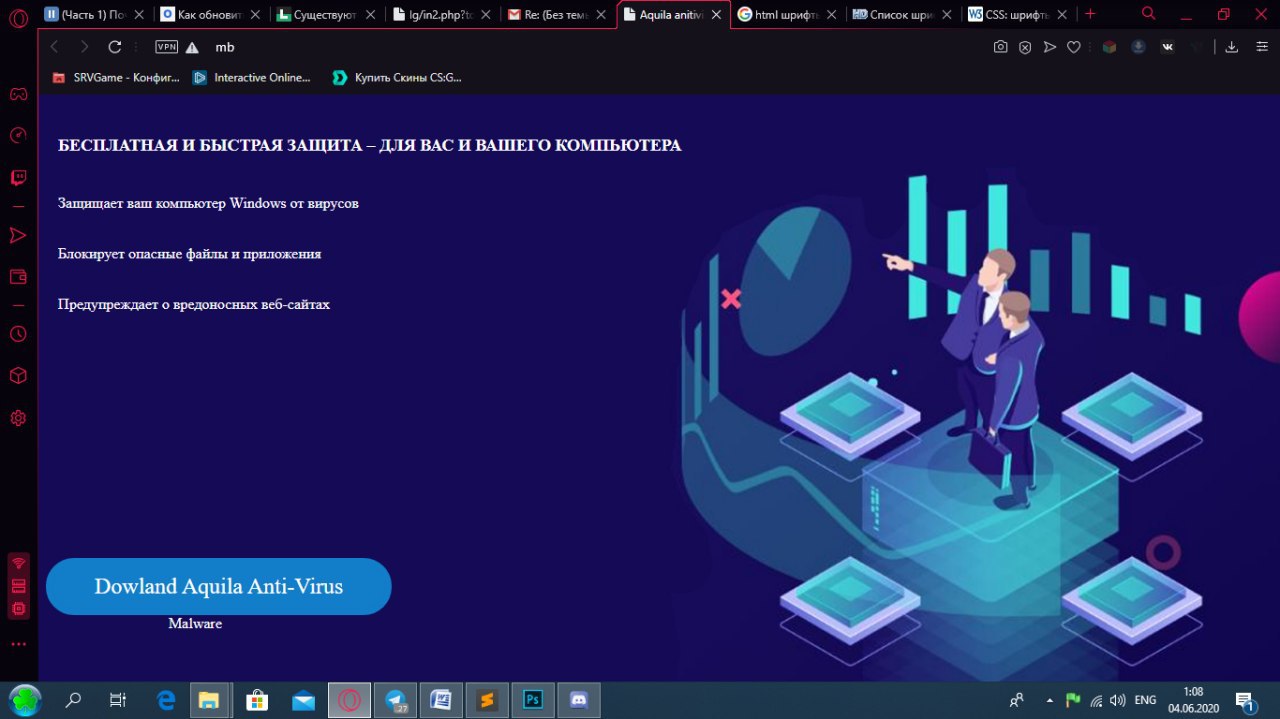Open a new tab with plus button
1280x719 pixels.
click(x=1090, y=14)
